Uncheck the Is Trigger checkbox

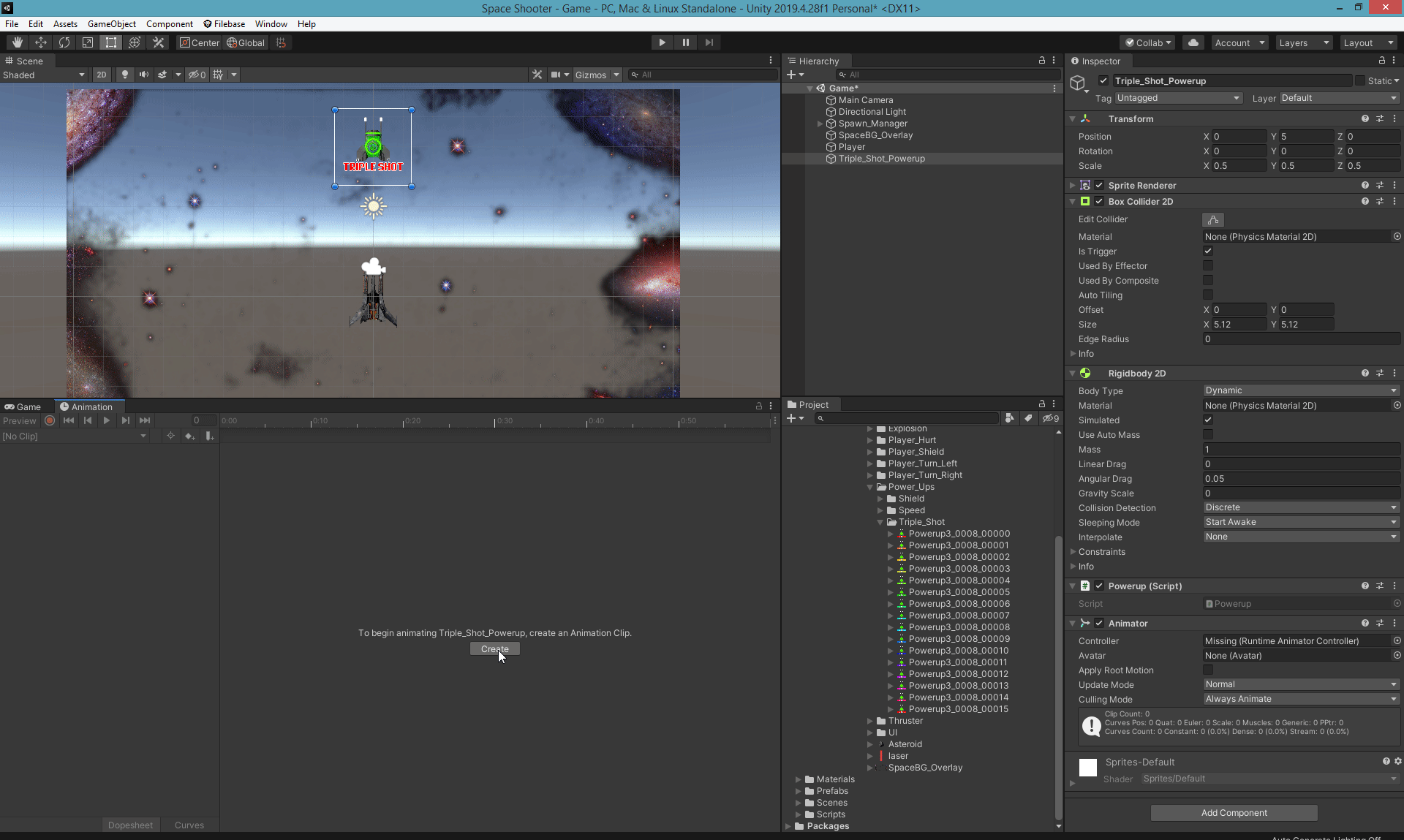coord(1208,251)
